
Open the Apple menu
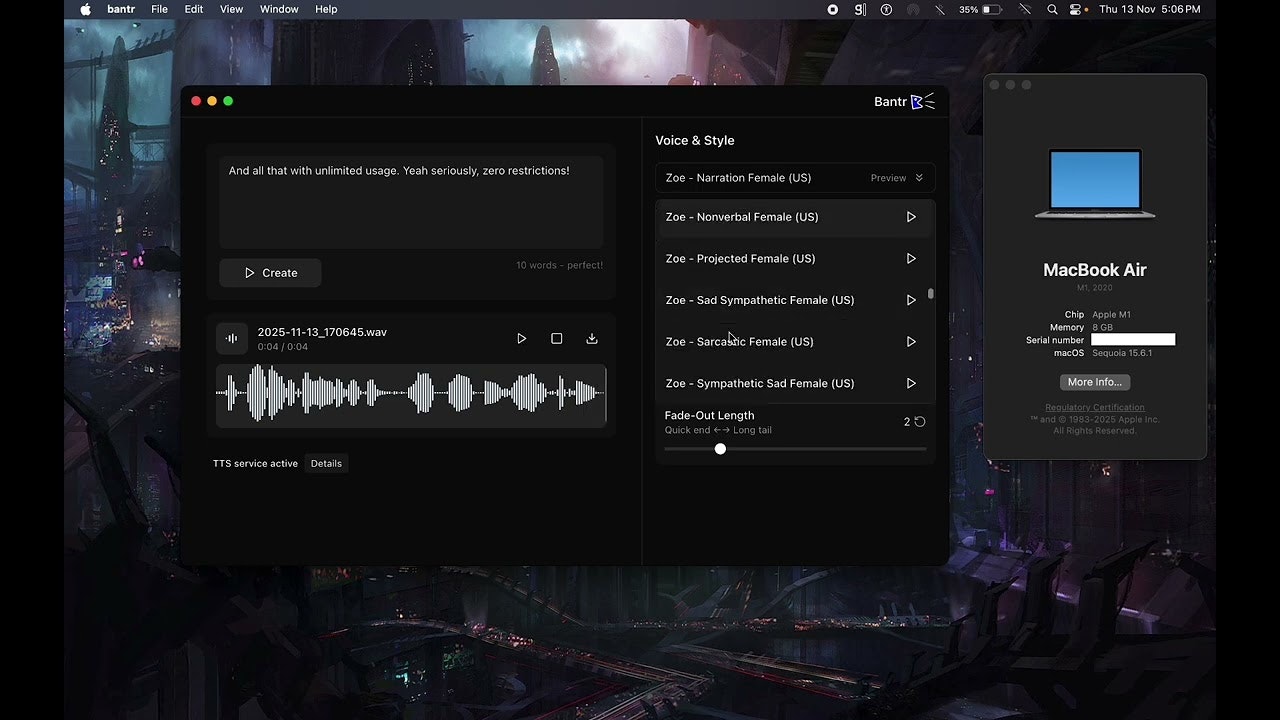[85, 9]
